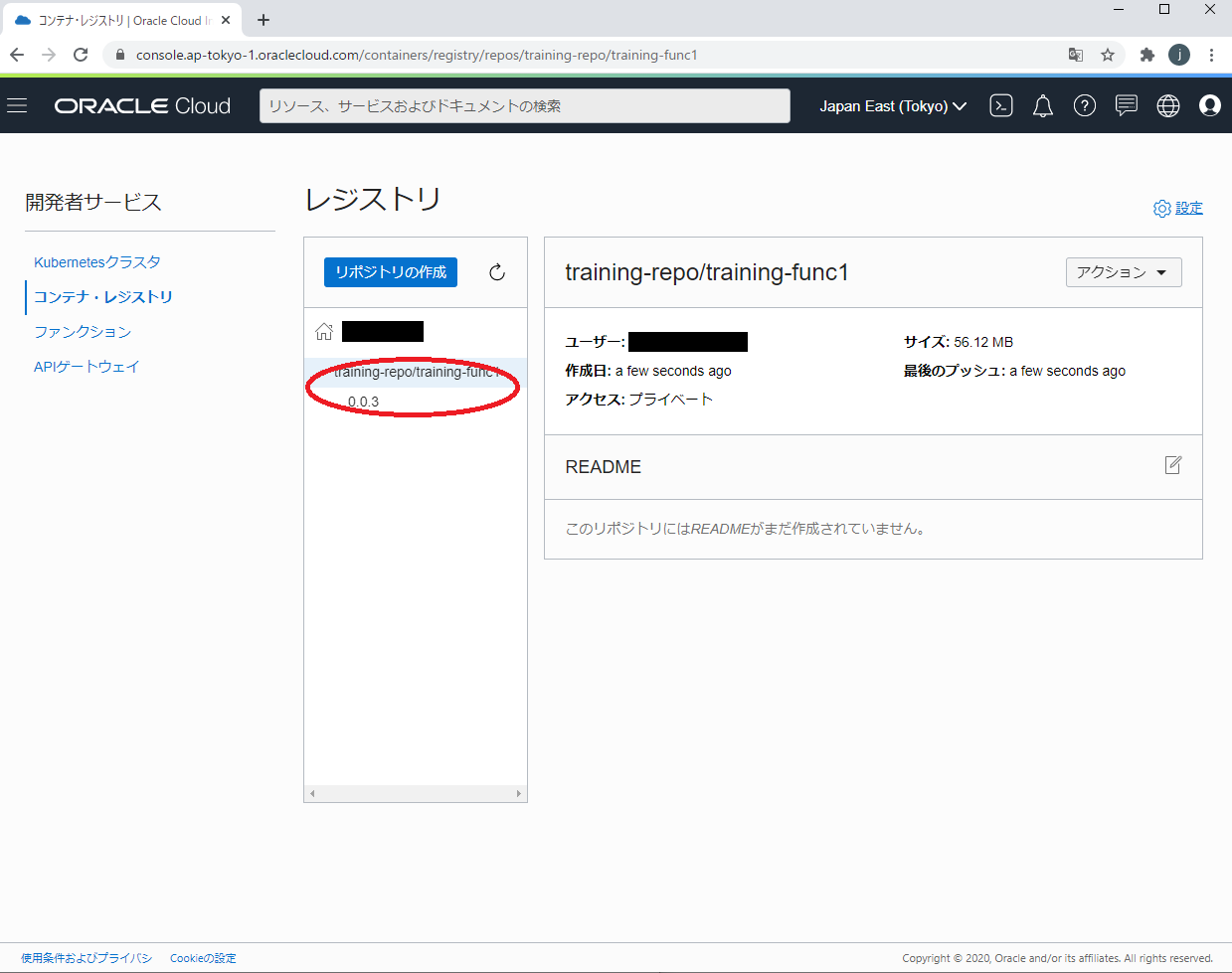Viewport: 1232px width, 973px height.
Task: Close the コンテナ・レジストリ browser tab
Action: pyautogui.click(x=226, y=20)
